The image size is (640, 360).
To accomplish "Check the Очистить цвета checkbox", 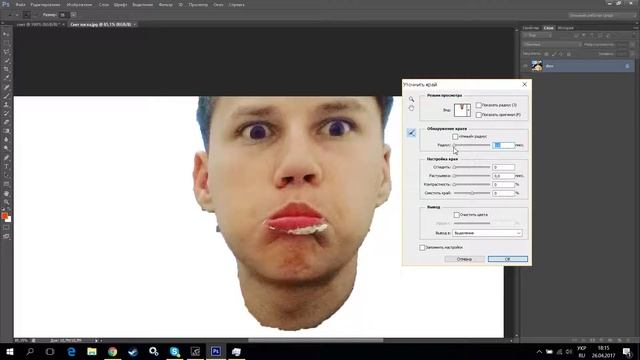I will [457, 215].
